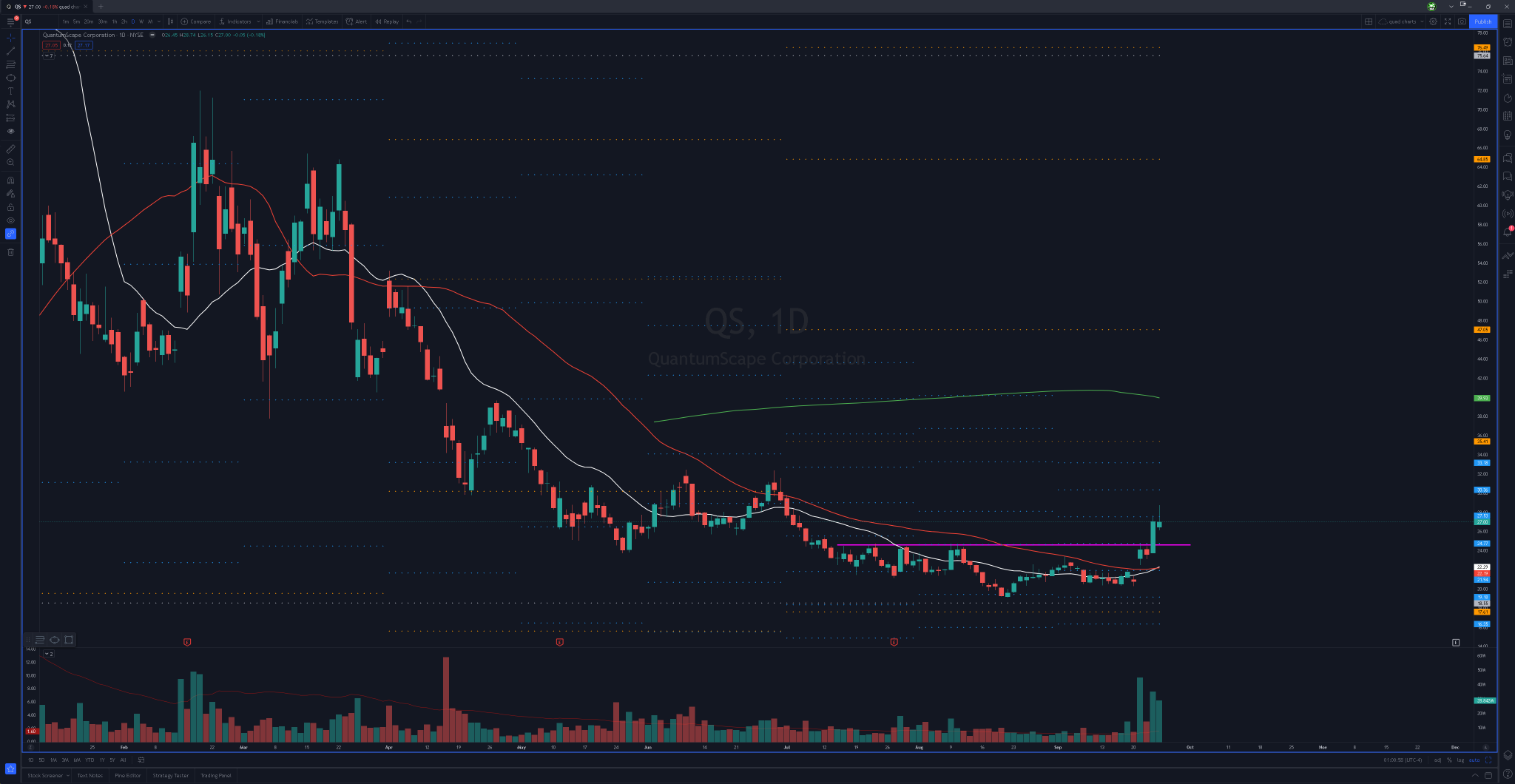Click the orange 76.49 price label

point(1482,48)
